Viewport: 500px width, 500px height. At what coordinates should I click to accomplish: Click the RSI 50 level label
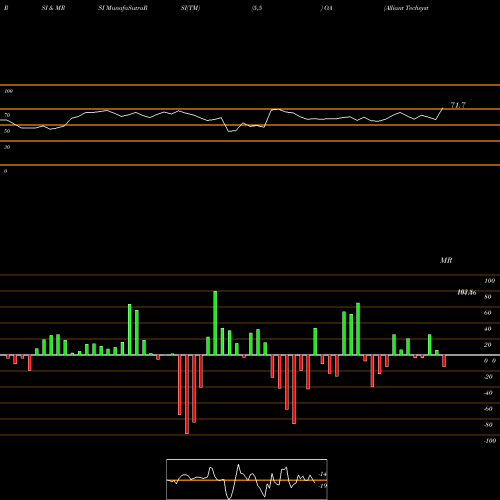pos(7,131)
